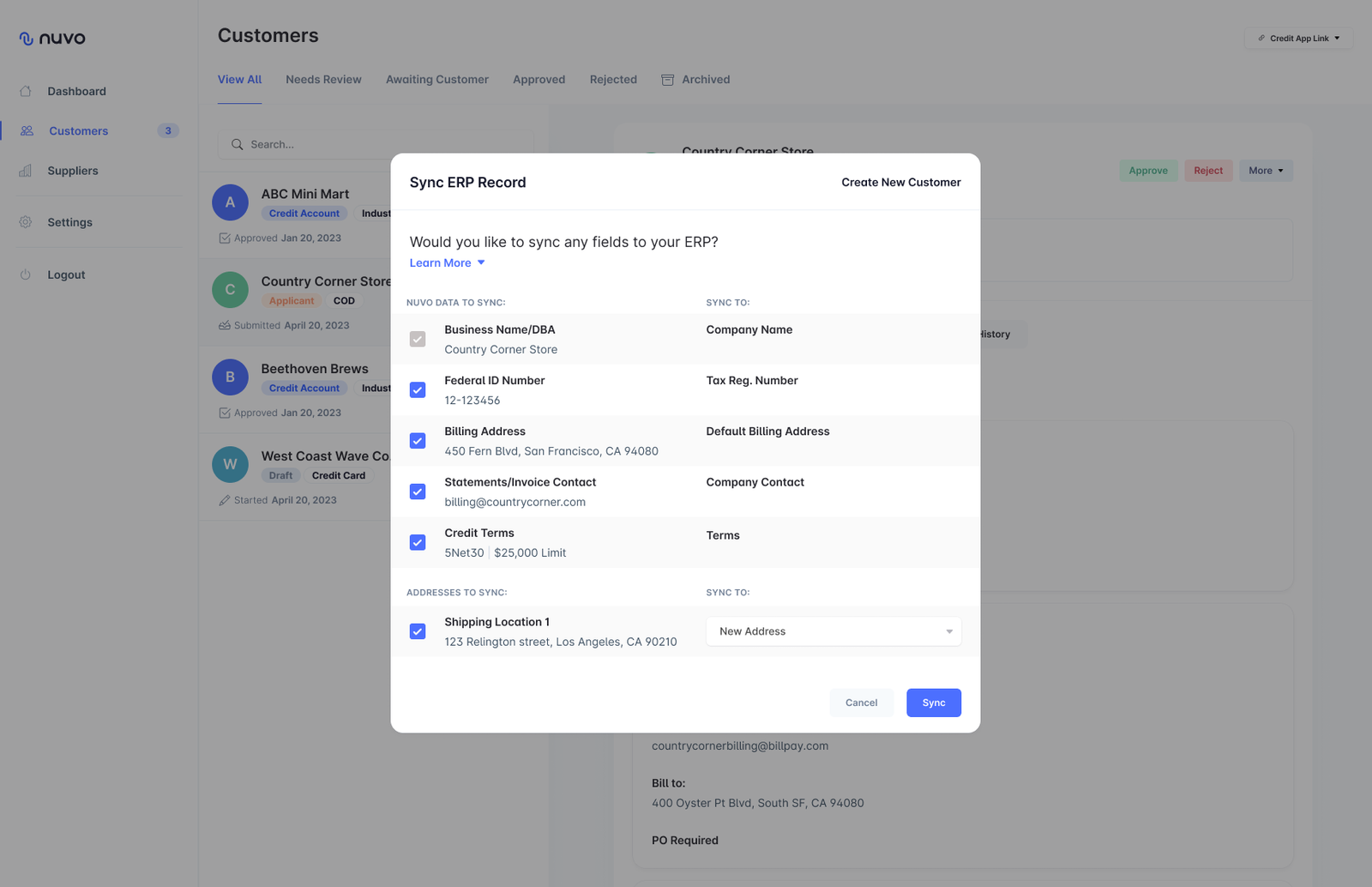
Task: Switch to the Awaiting Customer tab
Action: [437, 80]
